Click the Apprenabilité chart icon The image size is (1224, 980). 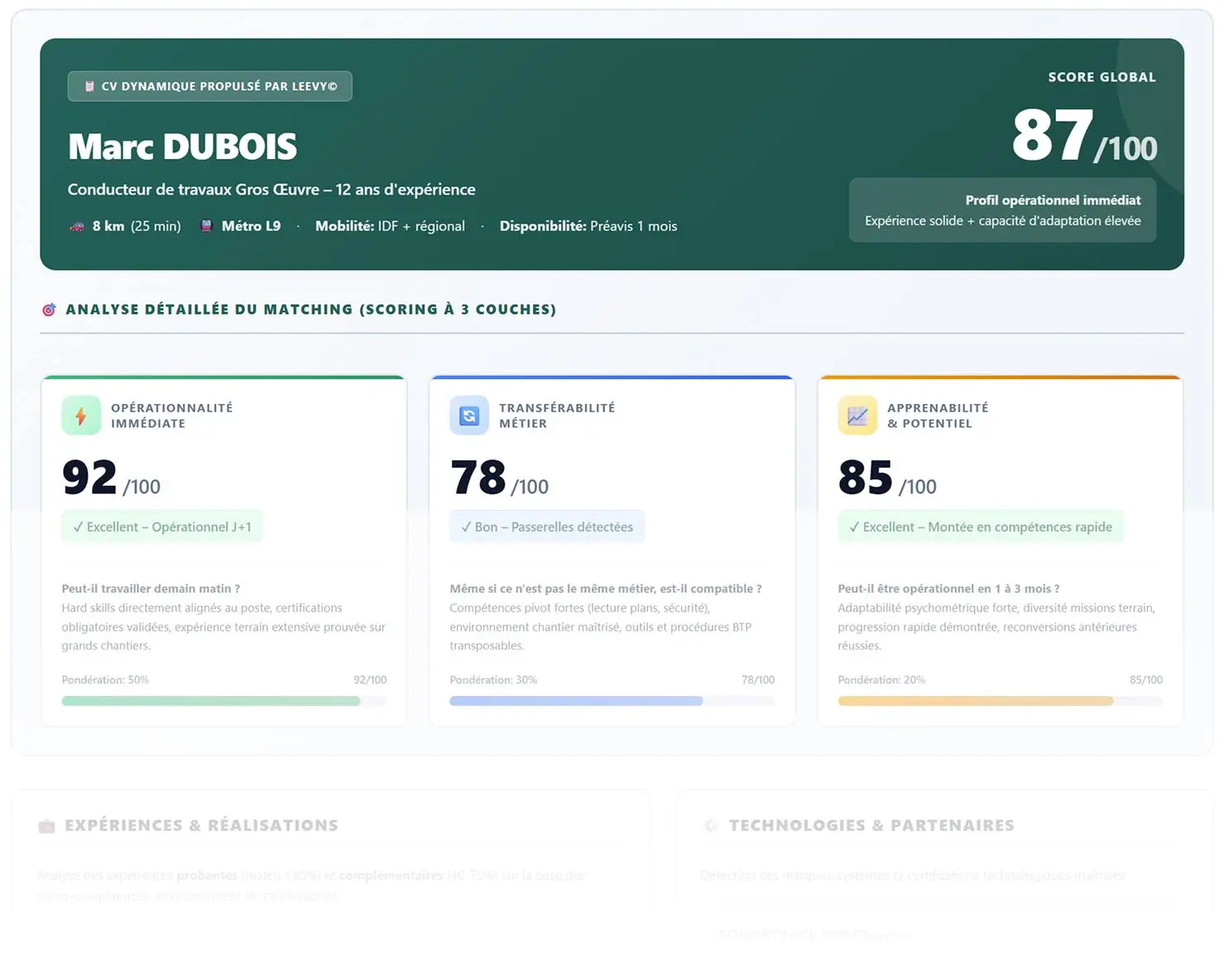[x=857, y=415]
